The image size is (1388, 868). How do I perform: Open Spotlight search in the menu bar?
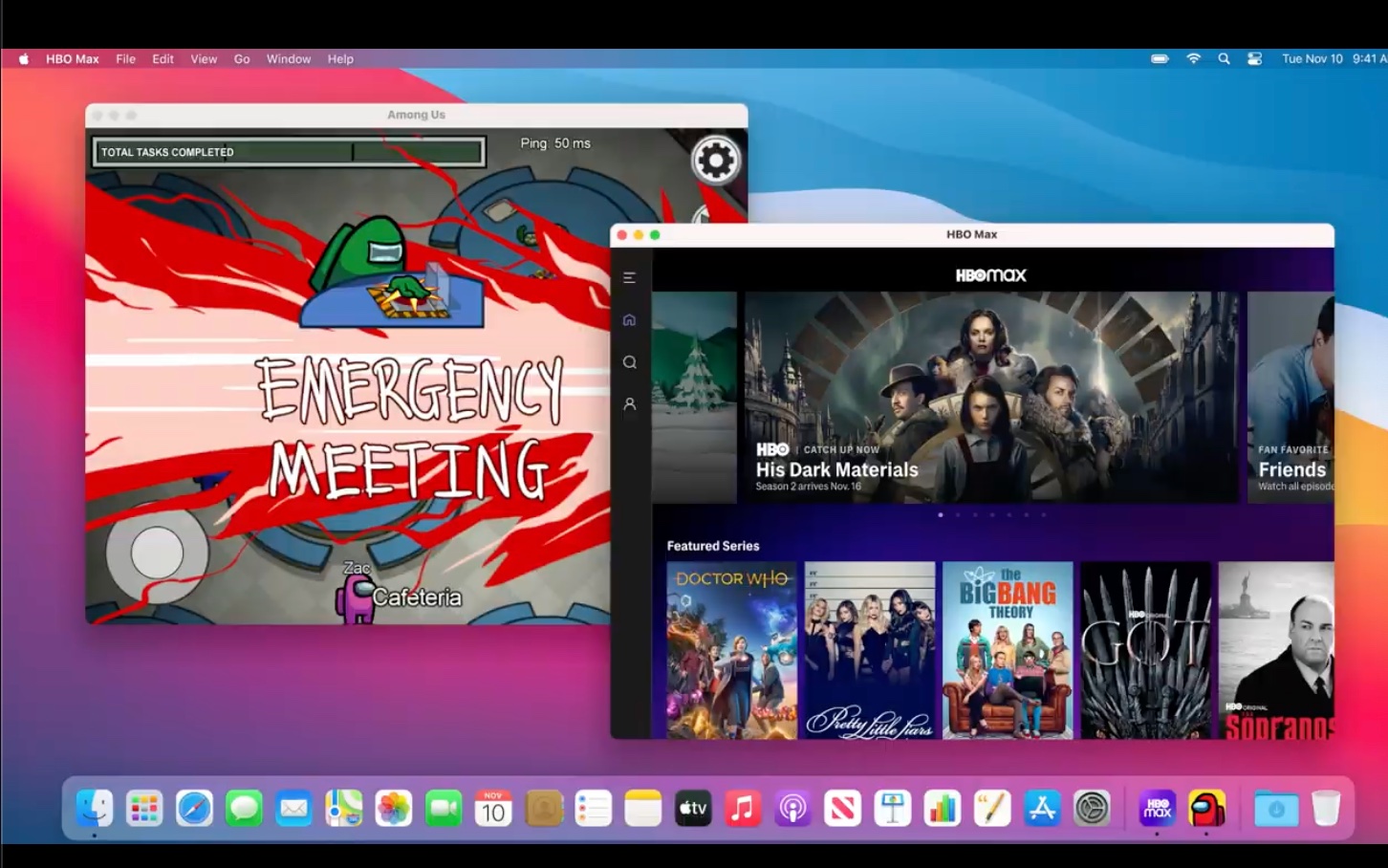point(1224,58)
